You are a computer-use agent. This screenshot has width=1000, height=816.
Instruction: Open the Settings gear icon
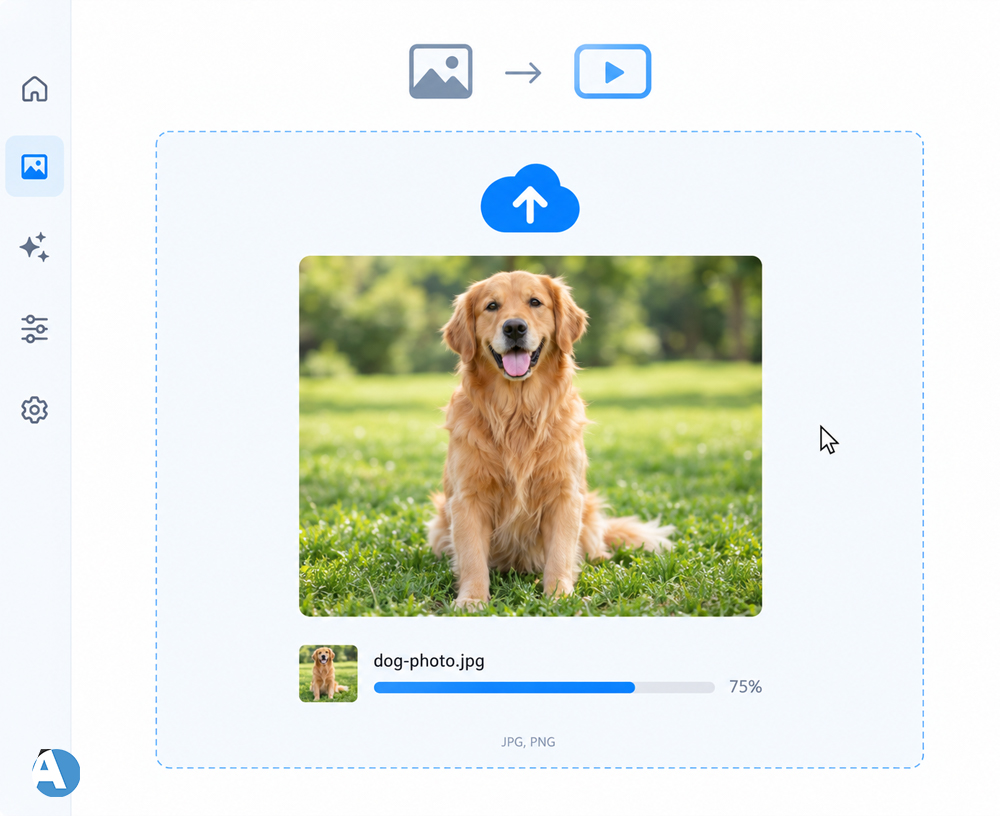pos(34,410)
